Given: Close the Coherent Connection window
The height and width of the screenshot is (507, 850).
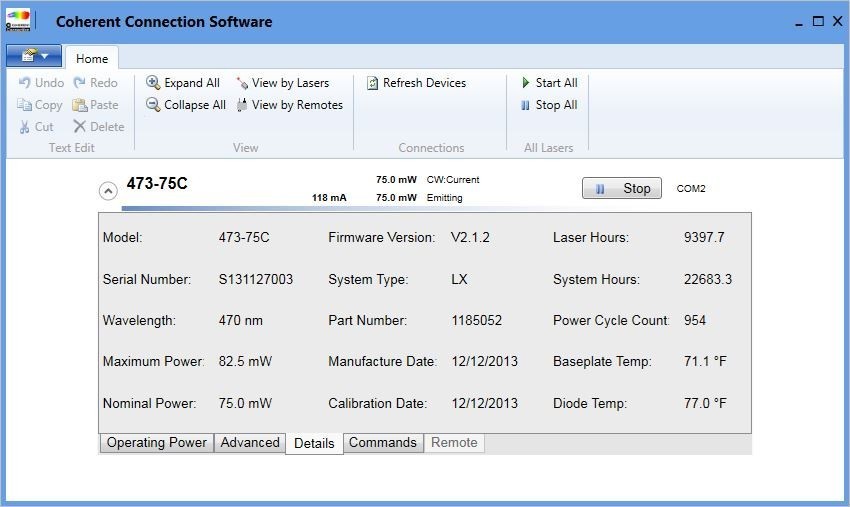Looking at the screenshot, I should [838, 21].
